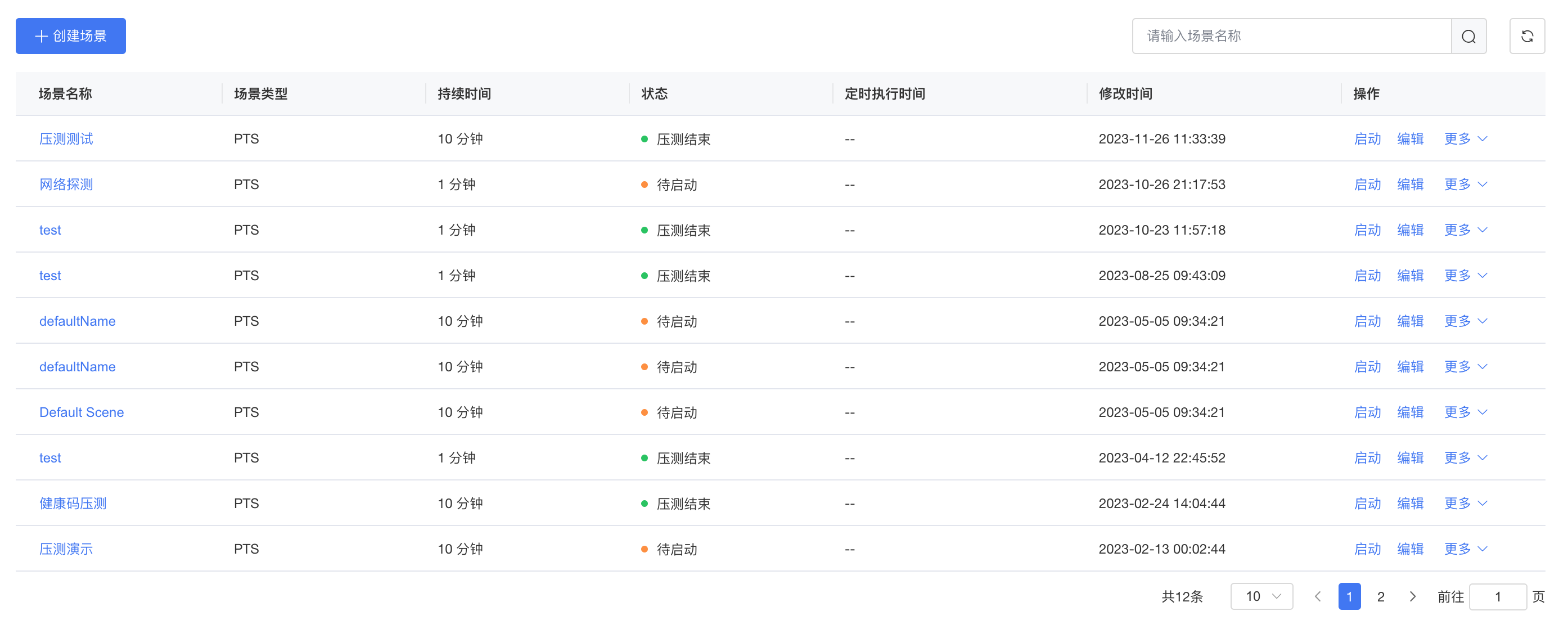Image resolution: width=1568 pixels, height=629 pixels.
Task: Click the previous page arrow
Action: tap(1317, 596)
